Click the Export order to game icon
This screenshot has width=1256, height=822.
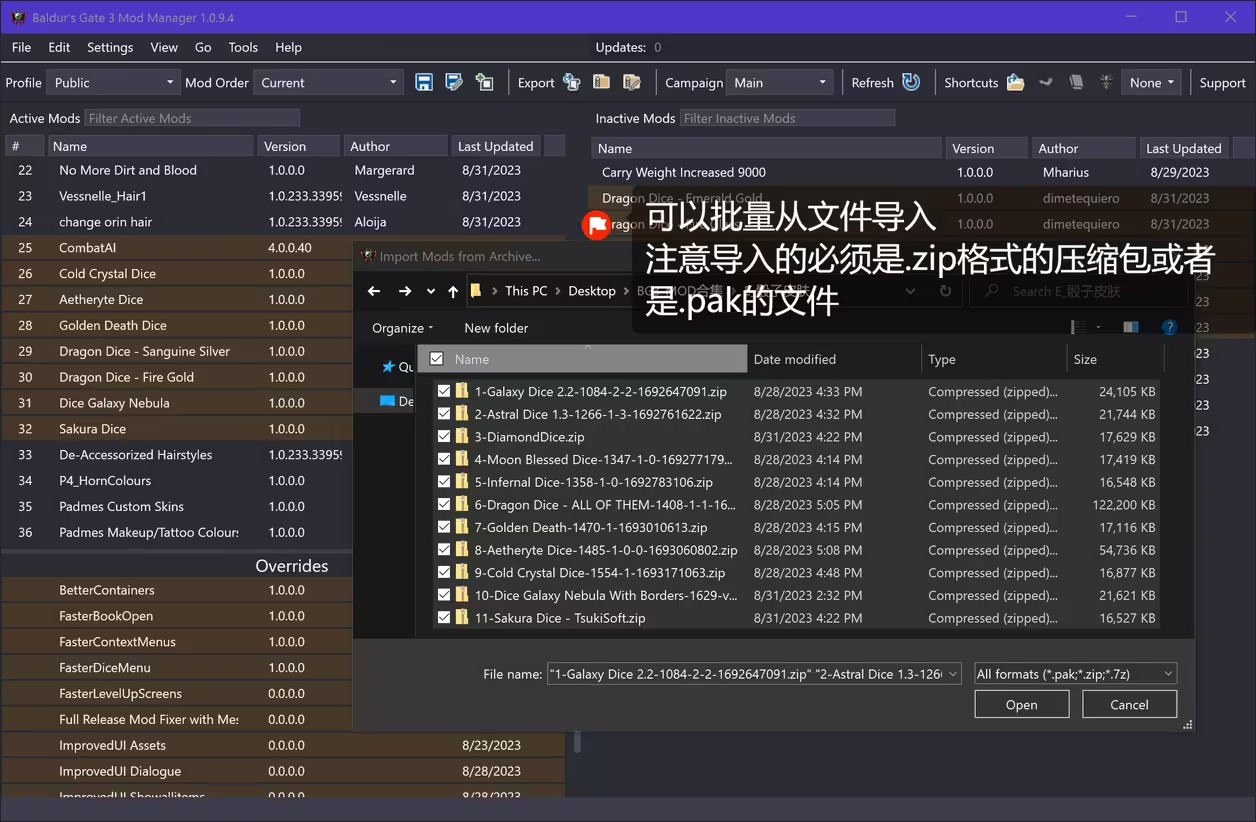[x=572, y=82]
